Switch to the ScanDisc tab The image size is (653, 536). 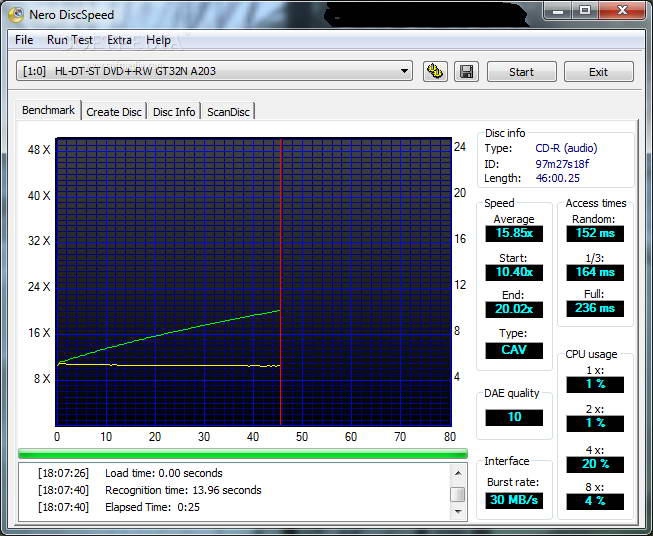click(x=228, y=112)
